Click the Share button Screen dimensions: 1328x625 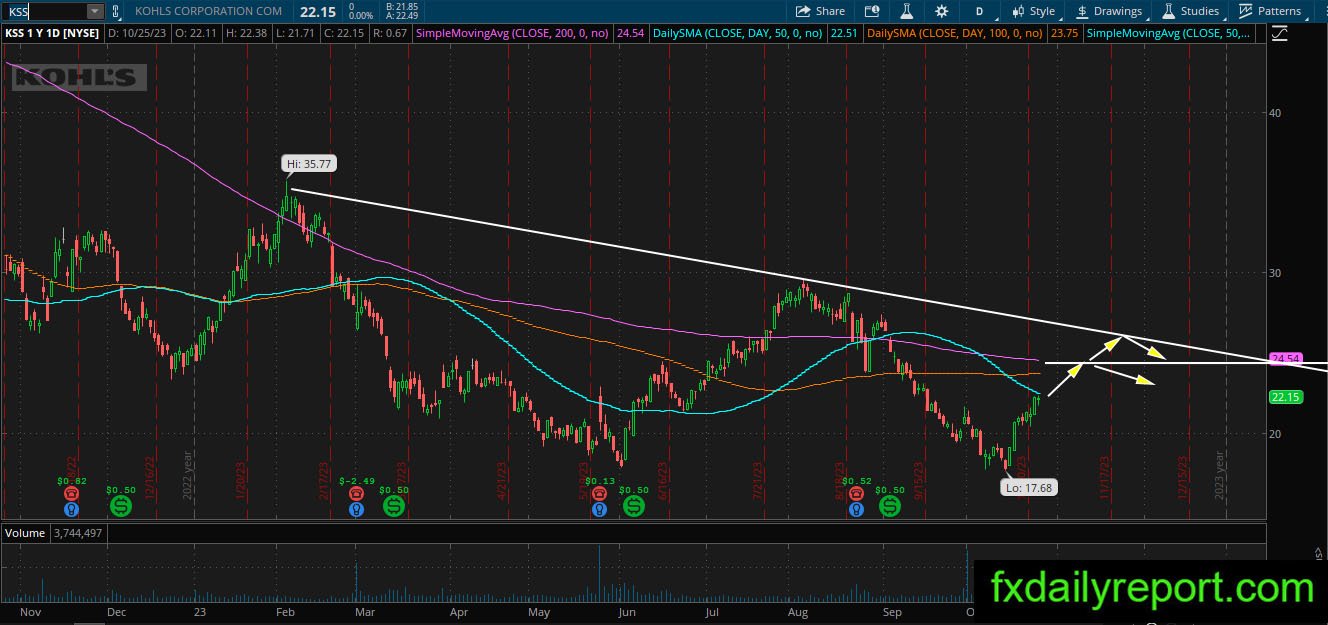(820, 11)
